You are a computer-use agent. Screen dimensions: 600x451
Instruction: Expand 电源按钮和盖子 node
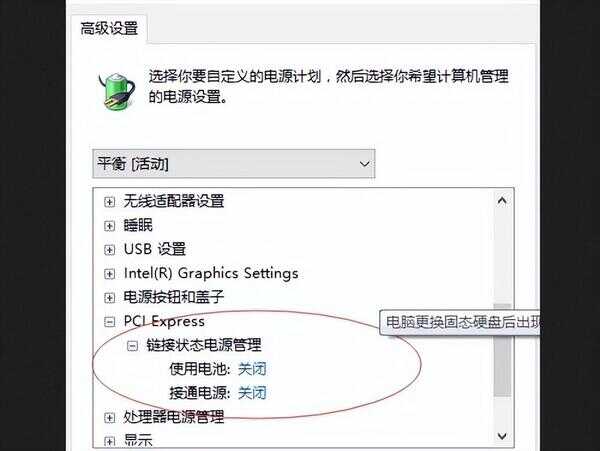point(109,298)
